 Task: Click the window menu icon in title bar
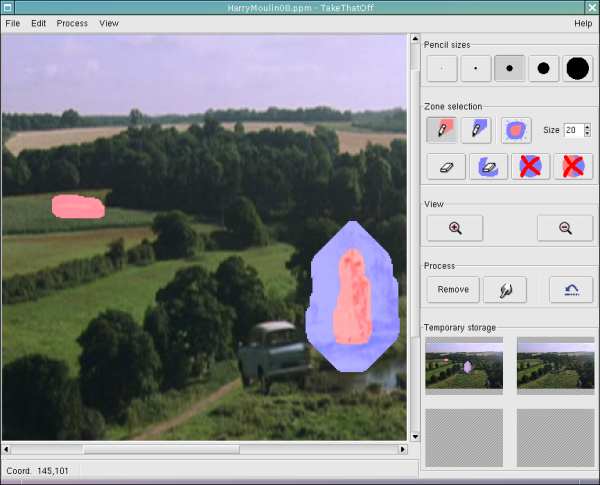(x=7, y=7)
